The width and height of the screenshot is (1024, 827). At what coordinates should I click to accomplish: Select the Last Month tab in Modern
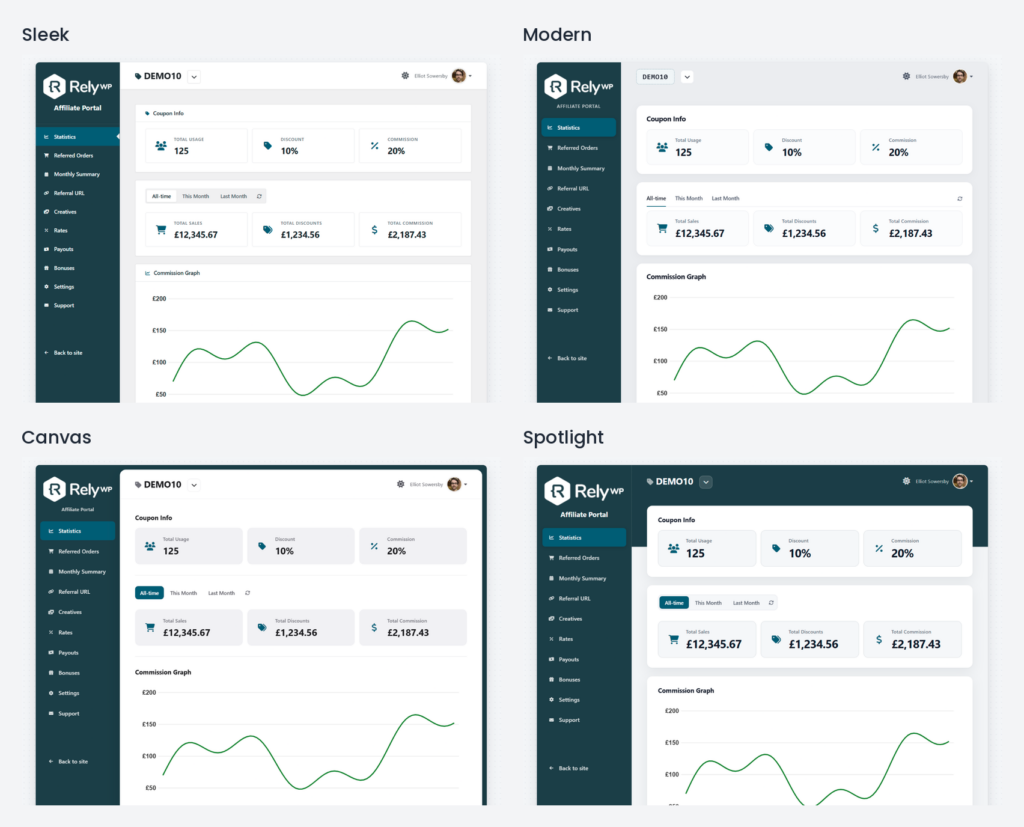726,199
